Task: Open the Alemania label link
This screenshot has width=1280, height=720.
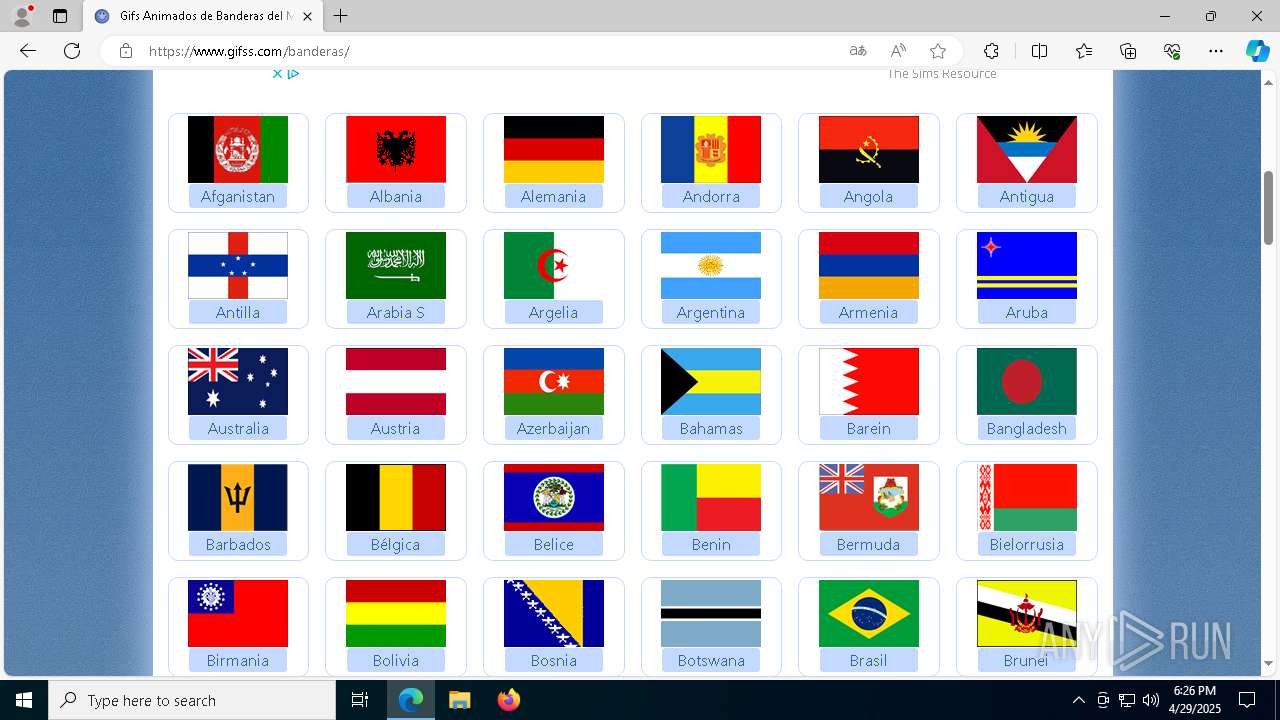Action: click(x=553, y=197)
